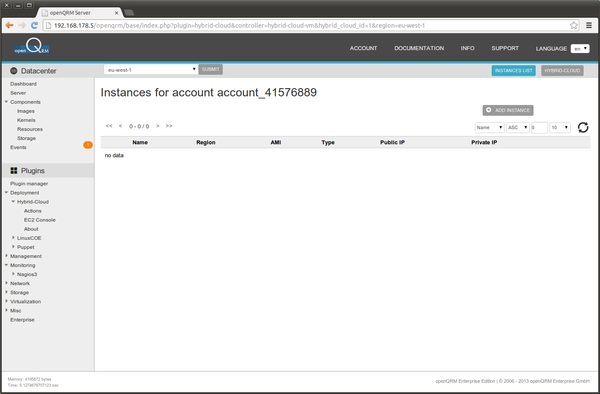600x394 pixels.
Task: Click the AMI column header
Action: [x=276, y=142]
